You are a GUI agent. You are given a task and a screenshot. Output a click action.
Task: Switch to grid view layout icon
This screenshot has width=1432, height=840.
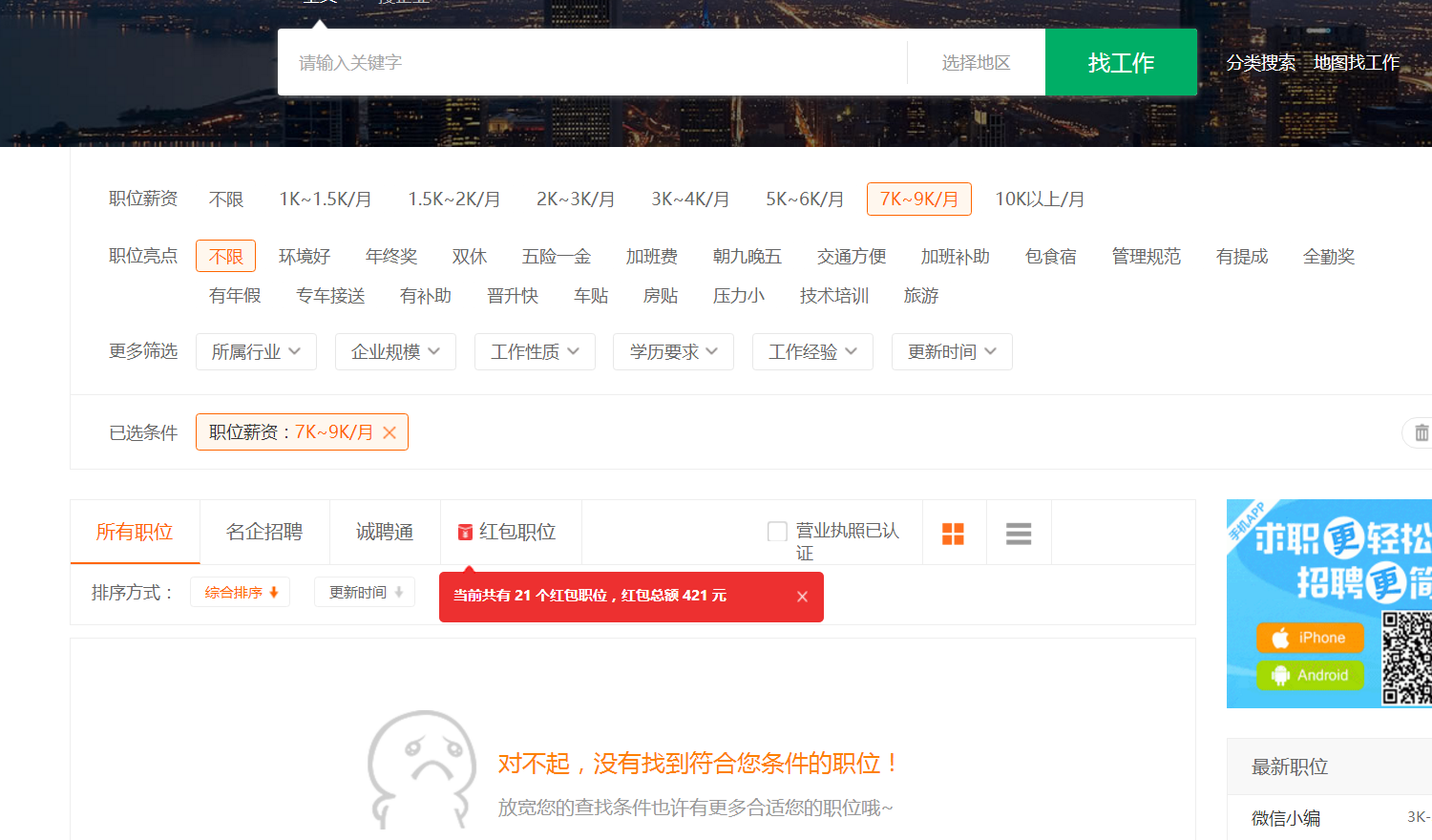pyautogui.click(x=953, y=534)
